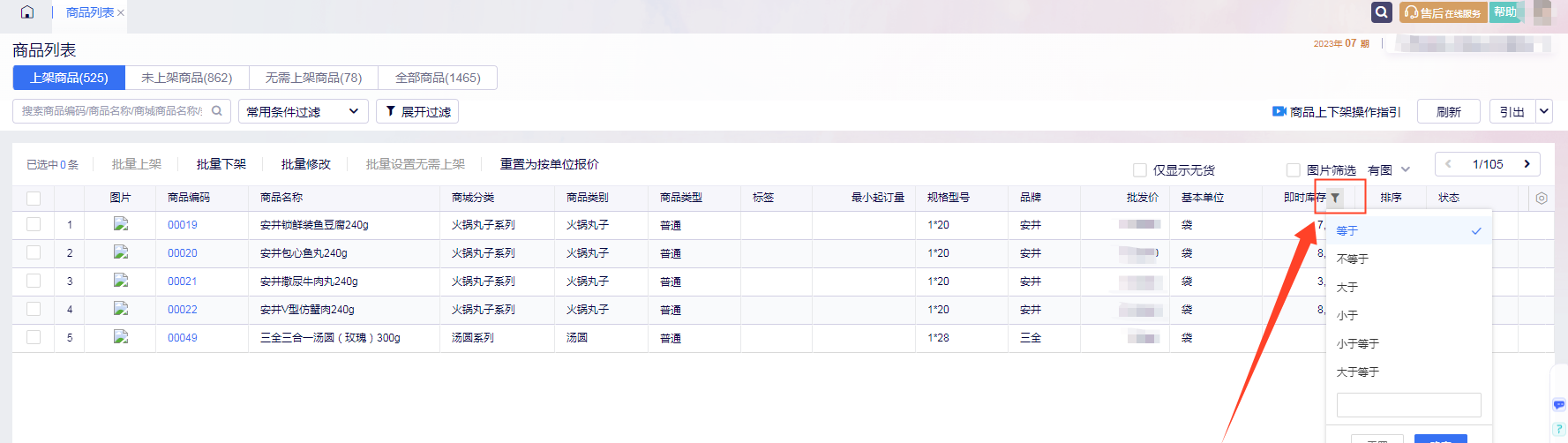The image size is (1568, 443).
Task: Select 小于等于 filter option
Action: coord(1408,344)
